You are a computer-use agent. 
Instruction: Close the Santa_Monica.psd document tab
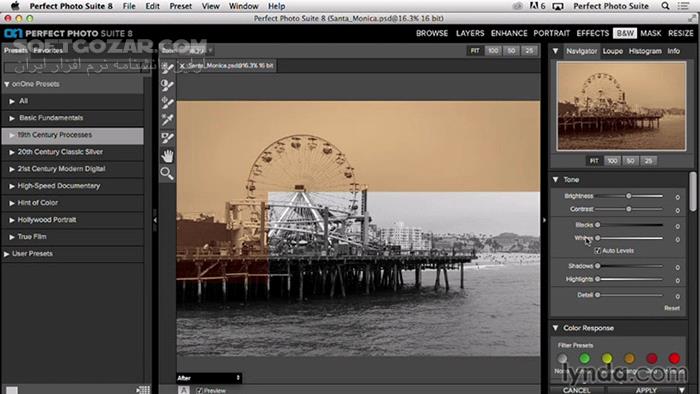[182, 66]
